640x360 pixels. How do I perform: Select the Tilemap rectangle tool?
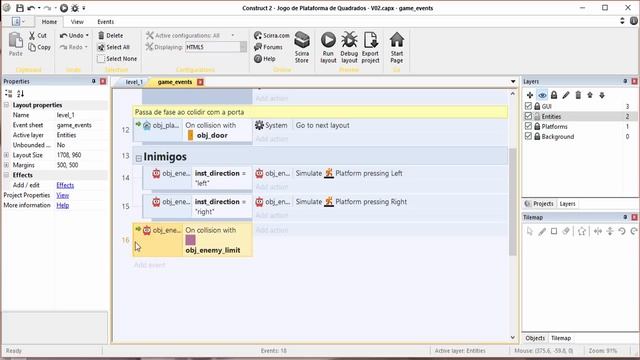tap(554, 231)
